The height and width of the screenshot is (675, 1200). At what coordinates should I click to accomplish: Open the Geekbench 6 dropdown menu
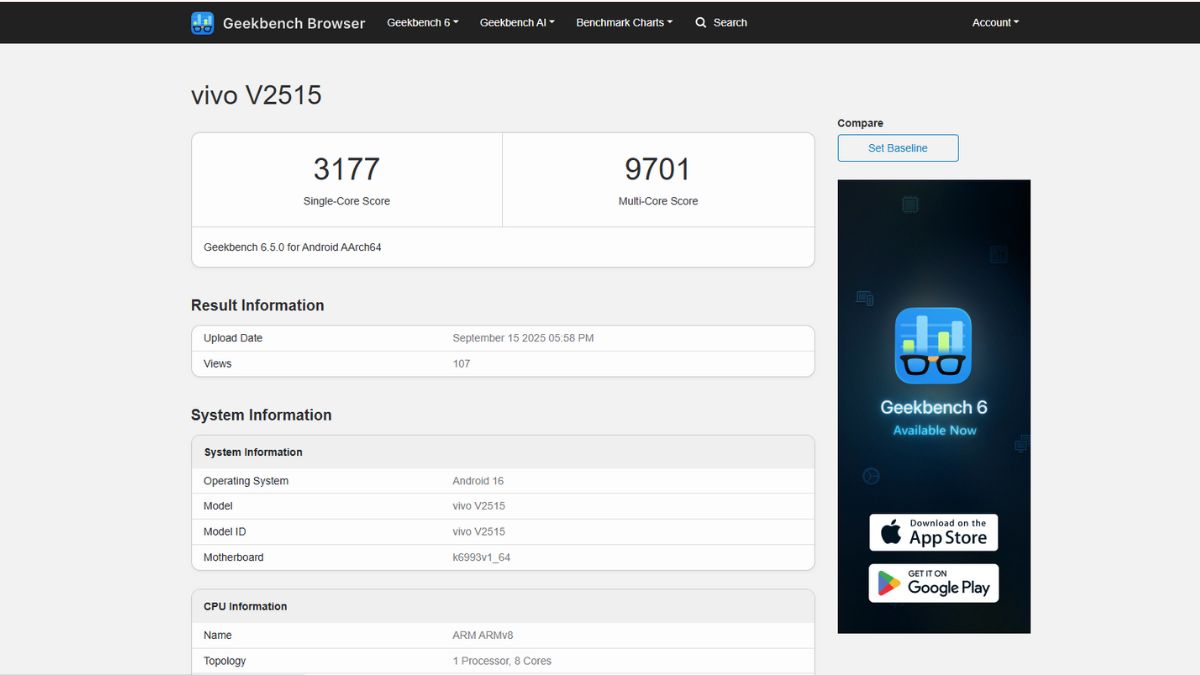point(421,22)
